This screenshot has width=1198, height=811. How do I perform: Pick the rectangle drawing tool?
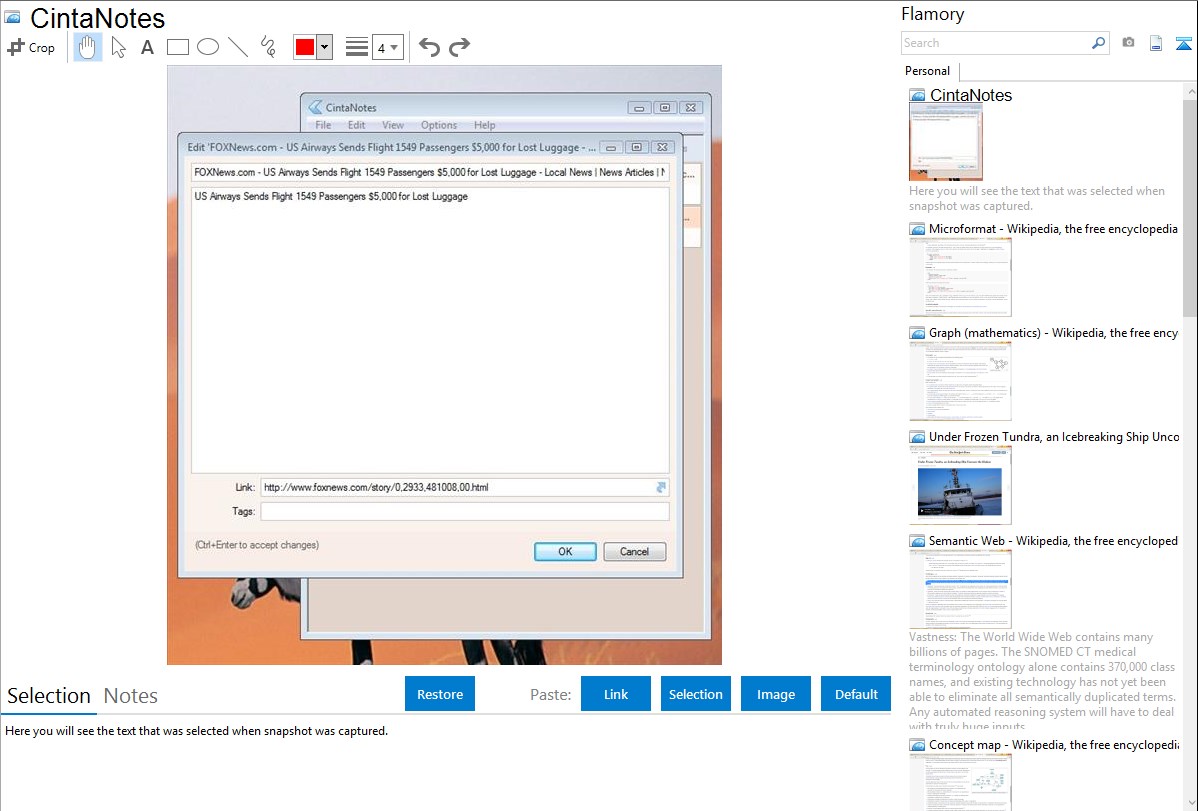[x=177, y=47]
